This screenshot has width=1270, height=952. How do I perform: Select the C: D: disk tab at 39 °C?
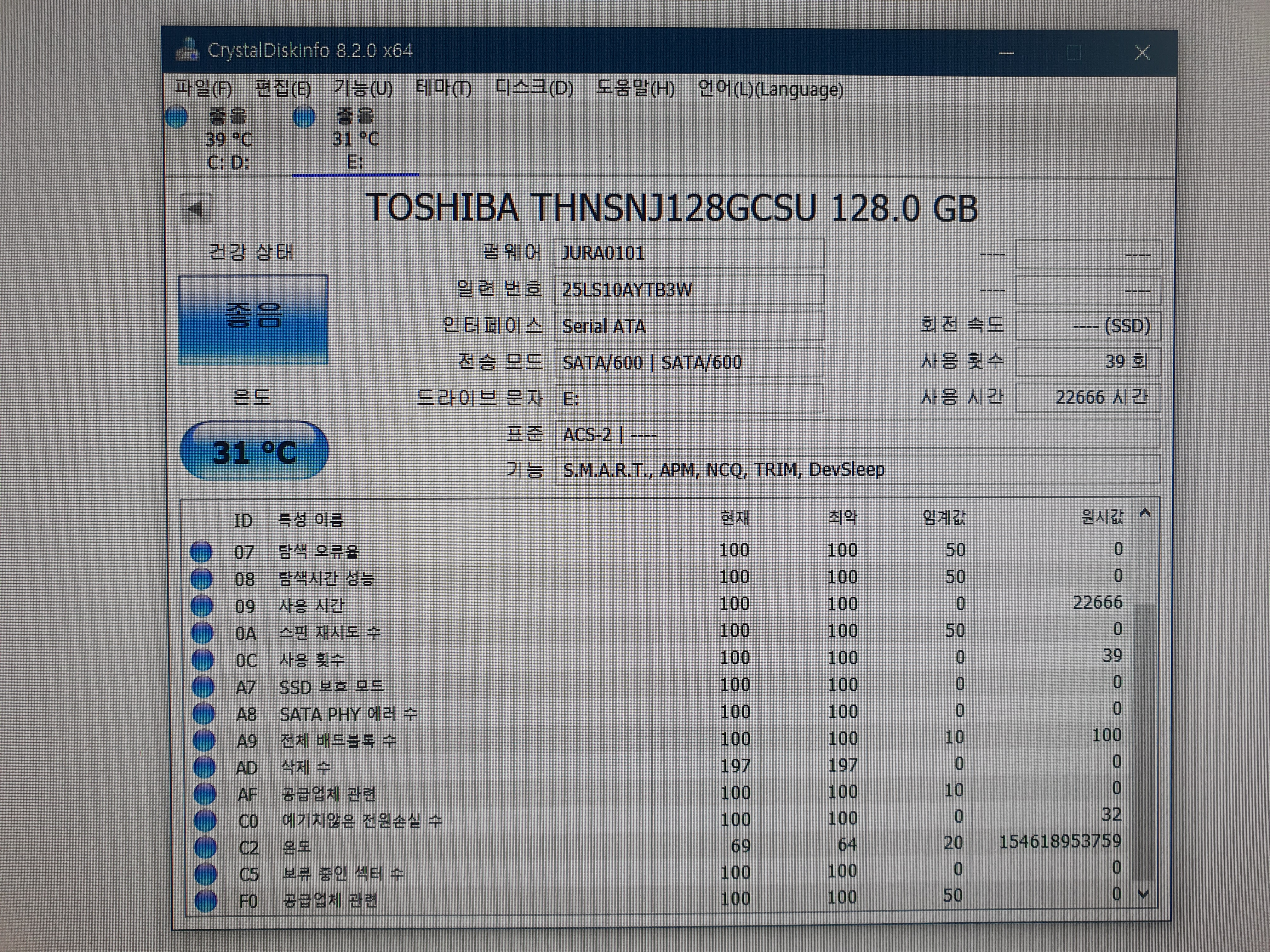[x=228, y=139]
